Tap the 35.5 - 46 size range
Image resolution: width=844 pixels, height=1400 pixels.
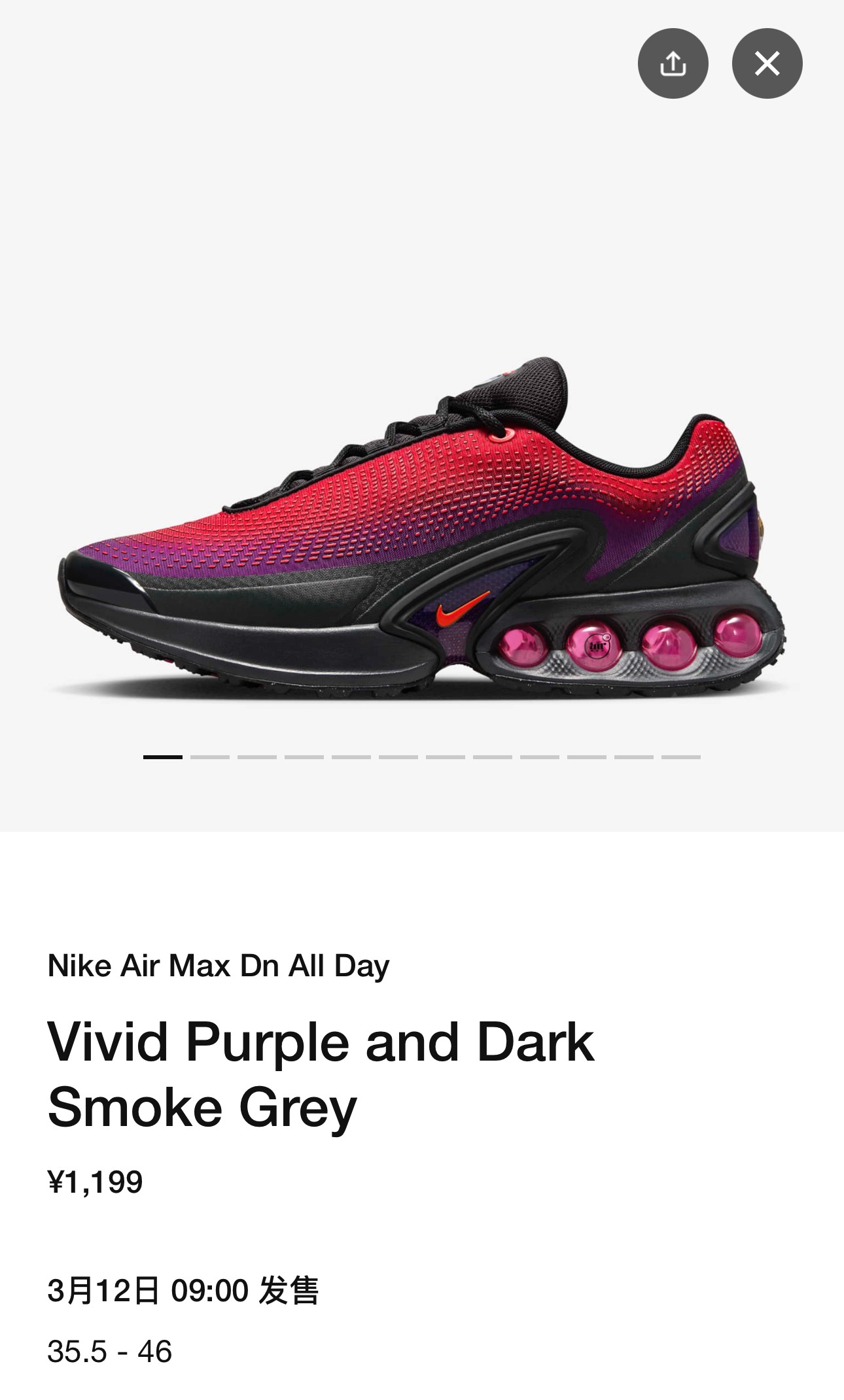(x=109, y=1352)
